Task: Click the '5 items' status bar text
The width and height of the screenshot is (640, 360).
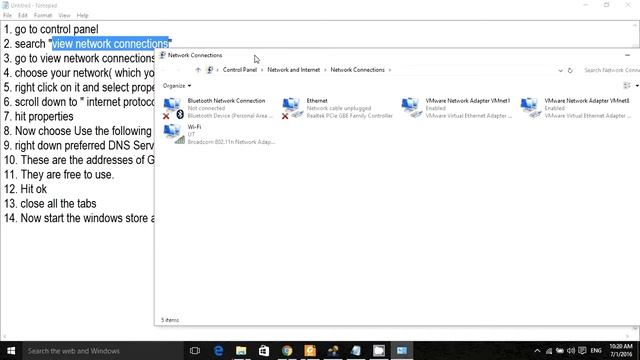Action: tap(170, 320)
